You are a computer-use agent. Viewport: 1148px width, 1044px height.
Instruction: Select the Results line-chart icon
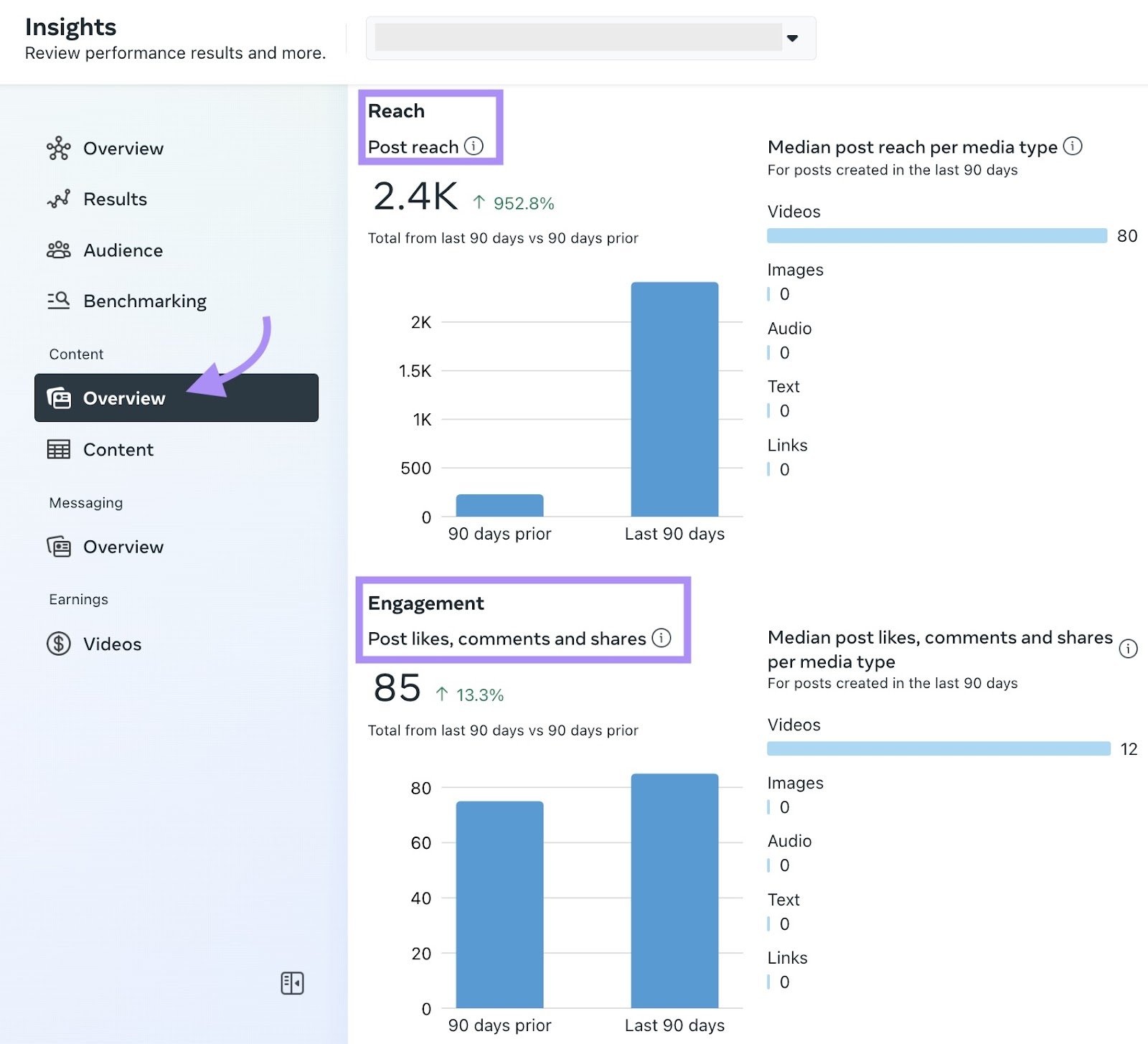[59, 199]
